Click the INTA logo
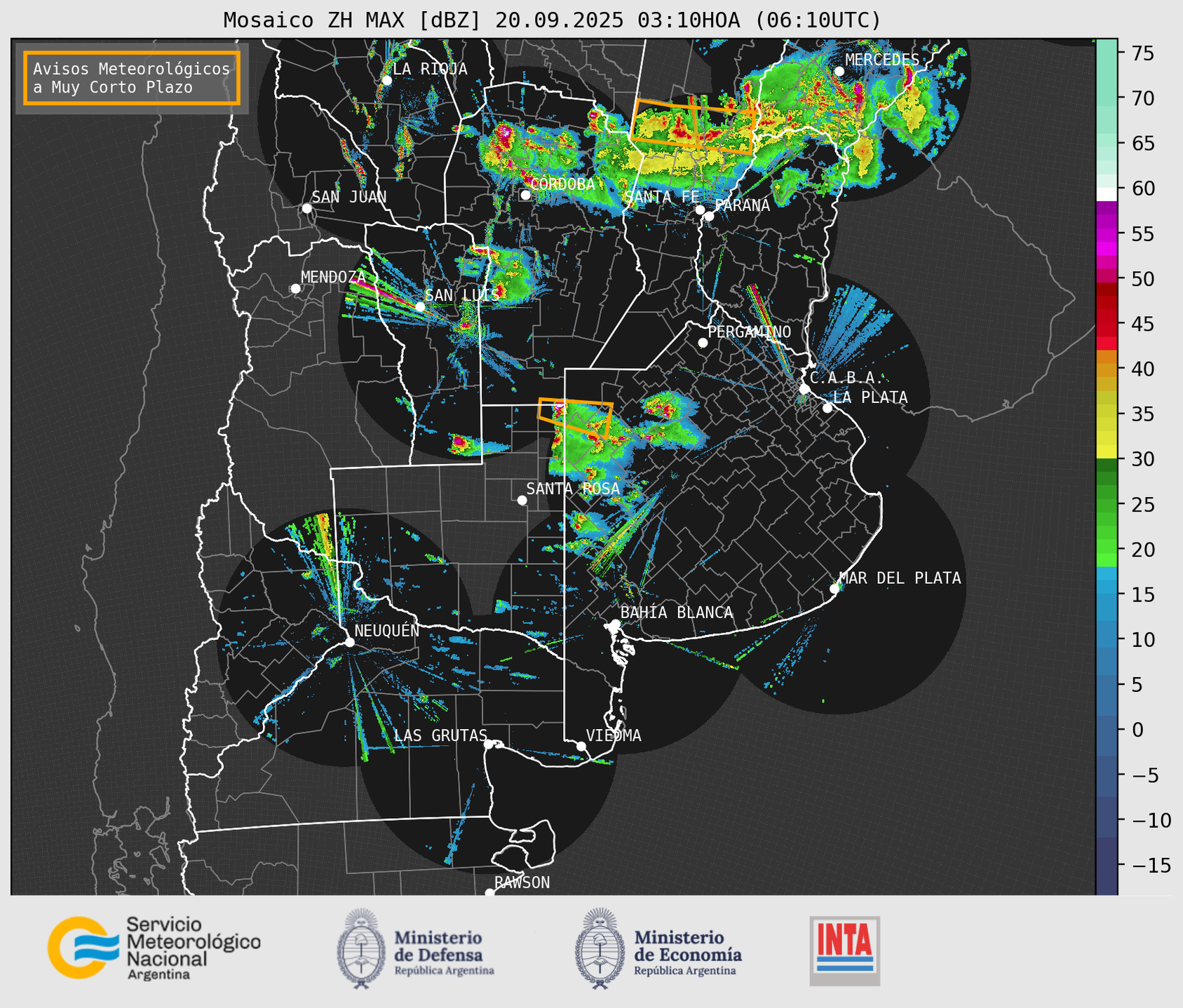 pos(844,951)
